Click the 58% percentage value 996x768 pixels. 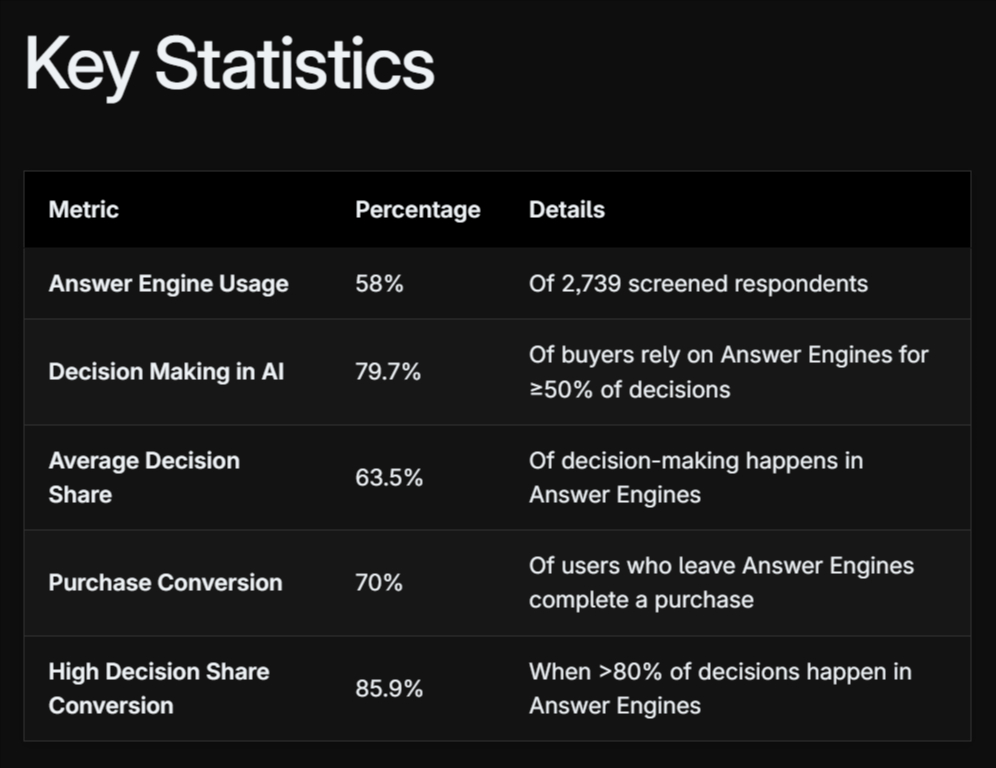click(379, 284)
